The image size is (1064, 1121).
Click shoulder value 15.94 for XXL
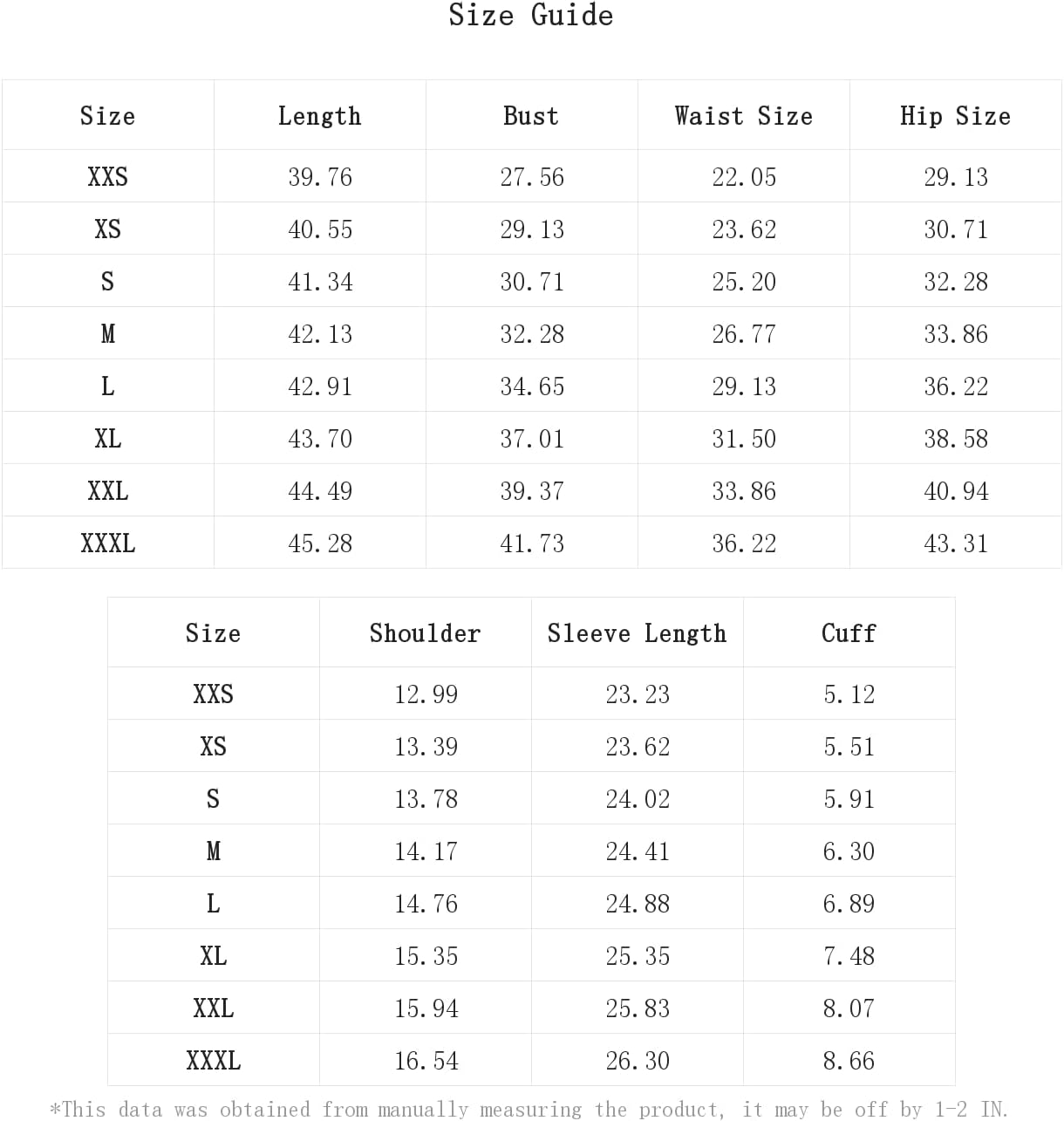[426, 1008]
